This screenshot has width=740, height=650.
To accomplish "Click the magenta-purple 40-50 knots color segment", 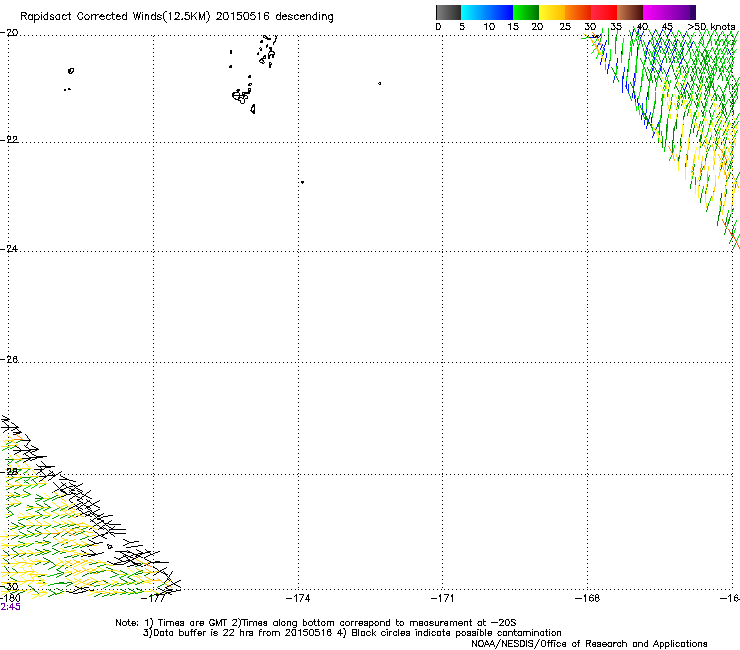I will [669, 12].
